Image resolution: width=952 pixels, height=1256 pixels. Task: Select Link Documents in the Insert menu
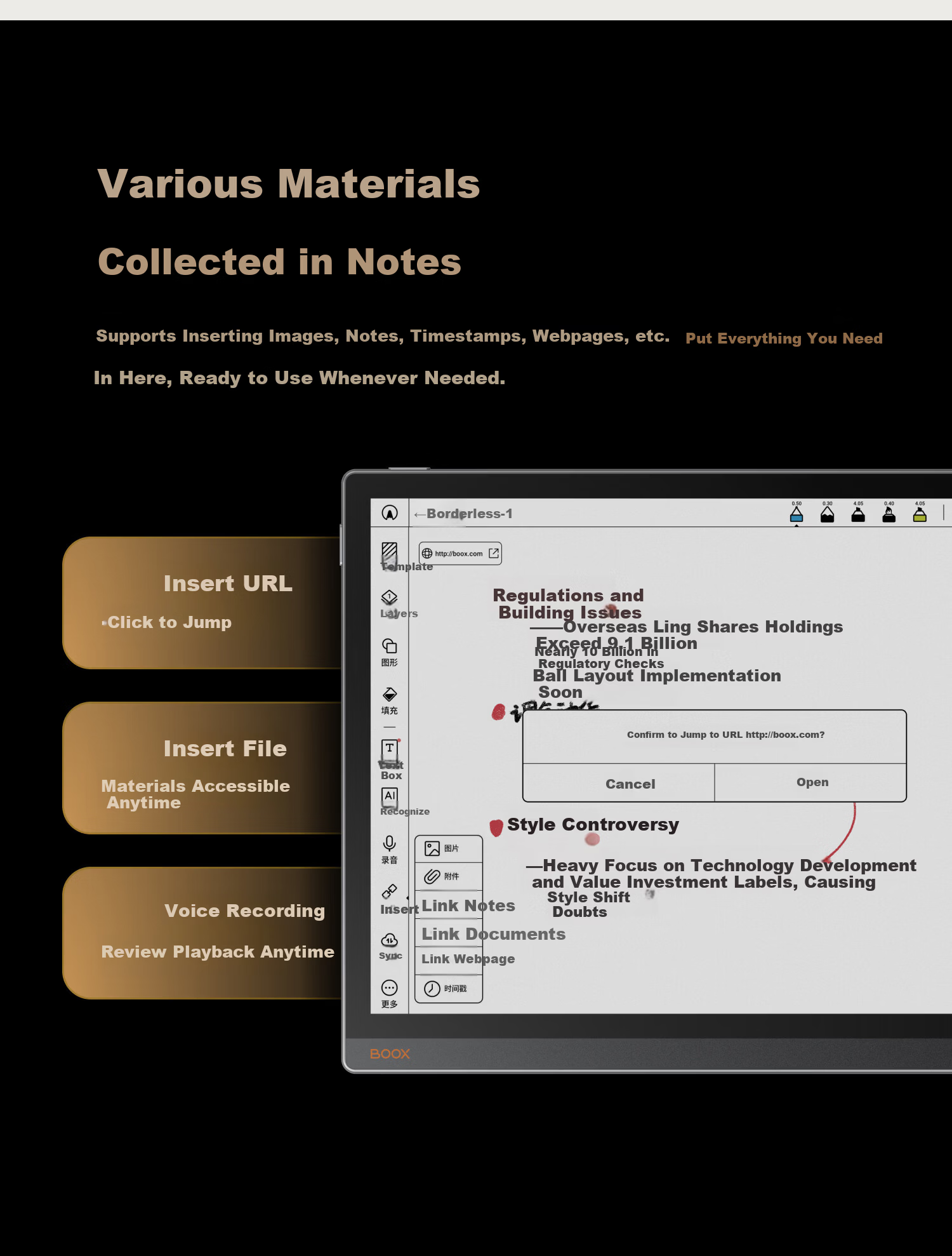pos(493,934)
